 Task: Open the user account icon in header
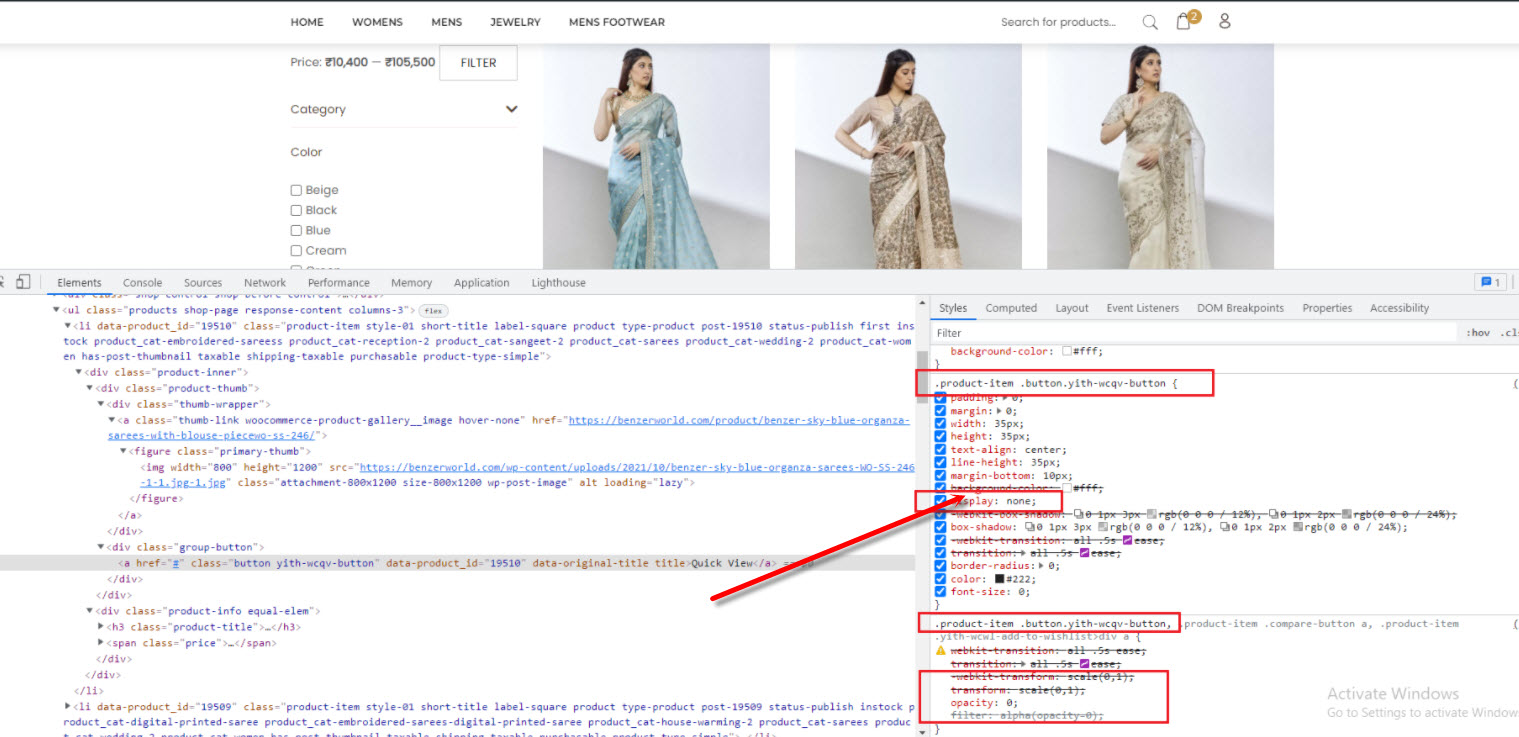tap(1225, 21)
